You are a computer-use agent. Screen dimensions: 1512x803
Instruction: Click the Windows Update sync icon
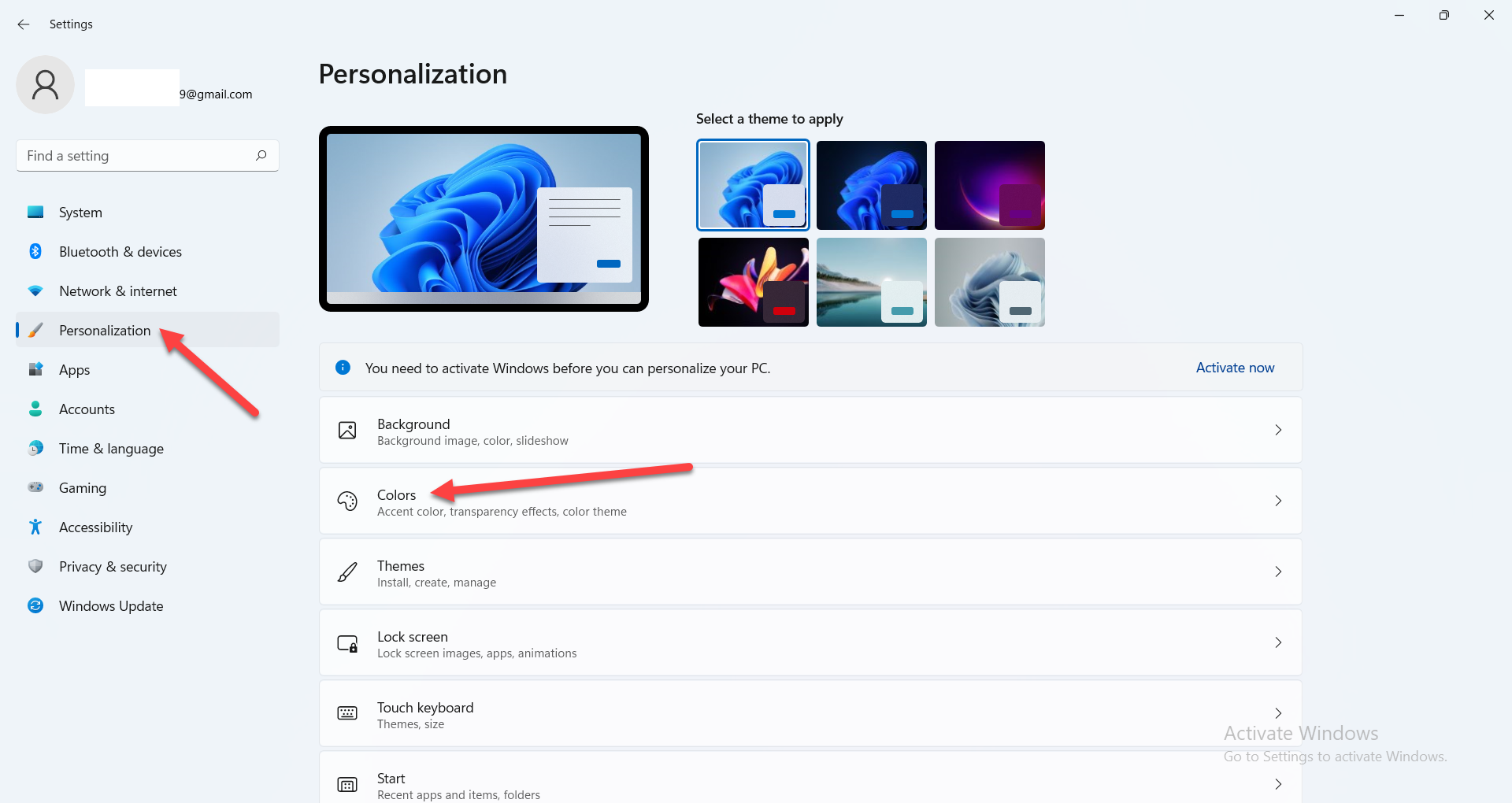pos(35,606)
